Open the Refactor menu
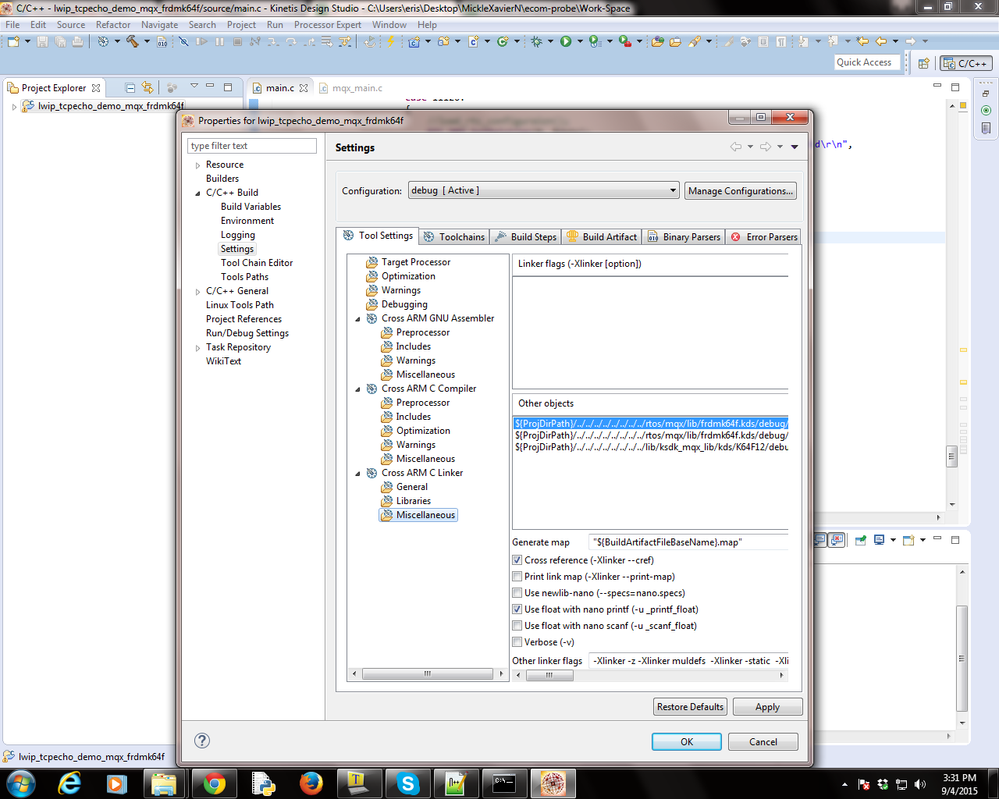The width and height of the screenshot is (999, 799). (x=113, y=25)
